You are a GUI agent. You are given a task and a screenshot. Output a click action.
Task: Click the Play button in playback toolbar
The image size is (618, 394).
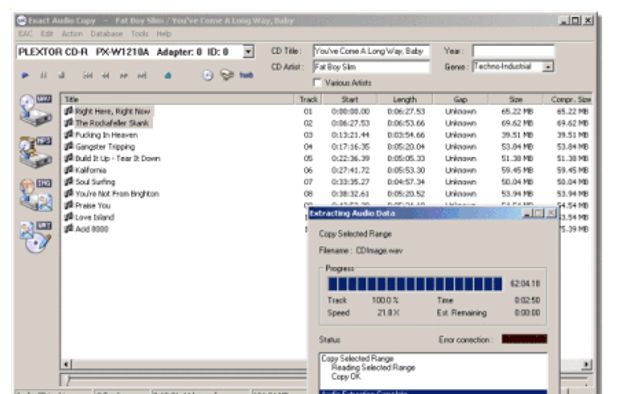(x=25, y=75)
